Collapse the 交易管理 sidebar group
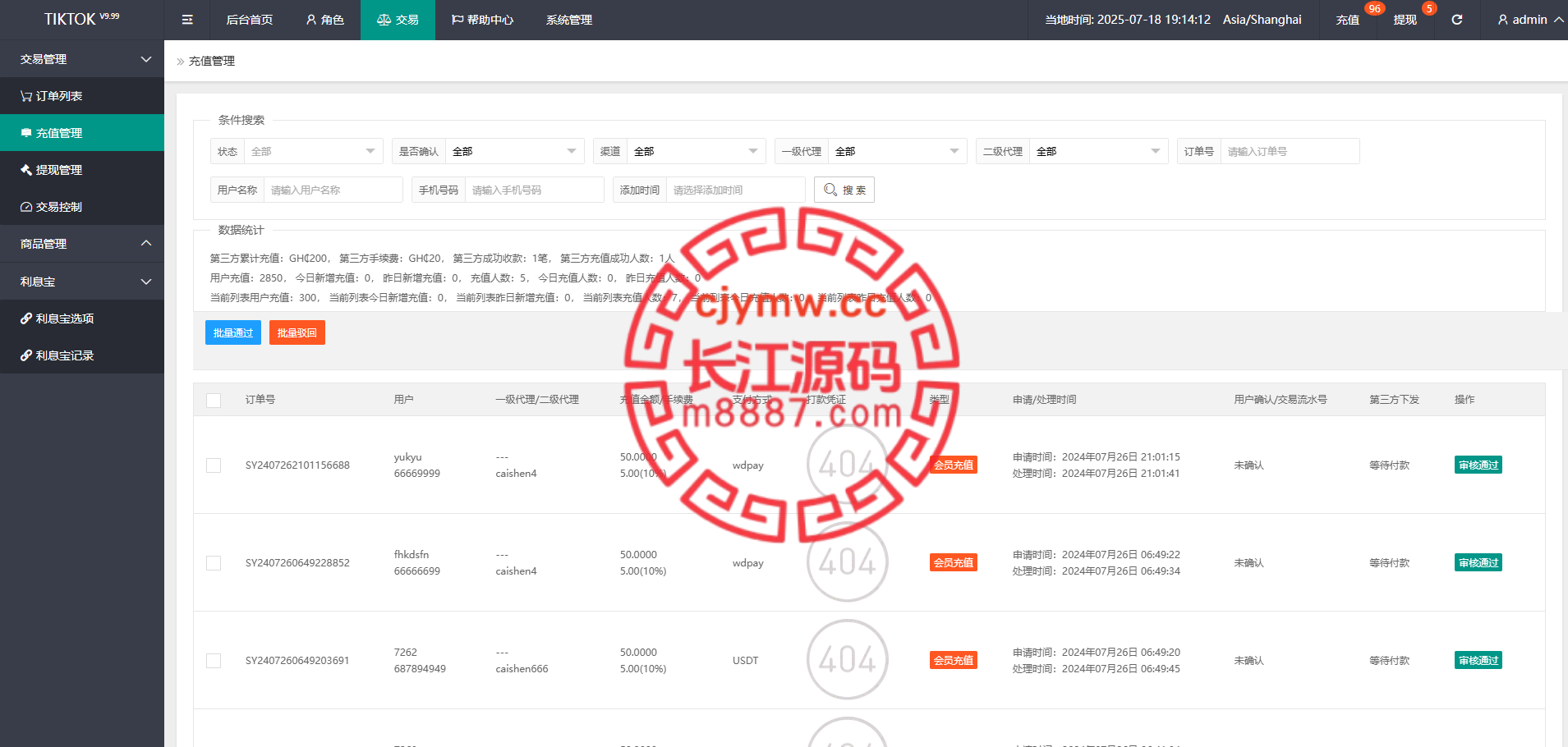The height and width of the screenshot is (747, 1568). click(82, 59)
